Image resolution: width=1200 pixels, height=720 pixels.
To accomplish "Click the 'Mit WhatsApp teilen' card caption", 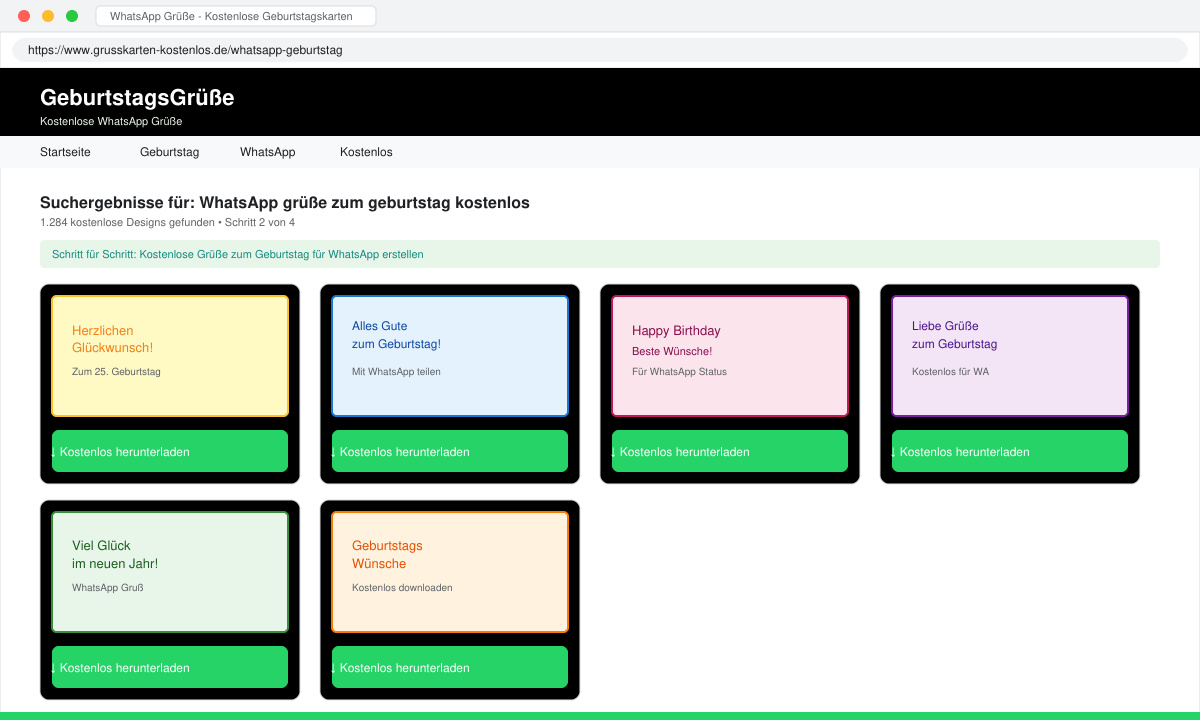I will (396, 371).
